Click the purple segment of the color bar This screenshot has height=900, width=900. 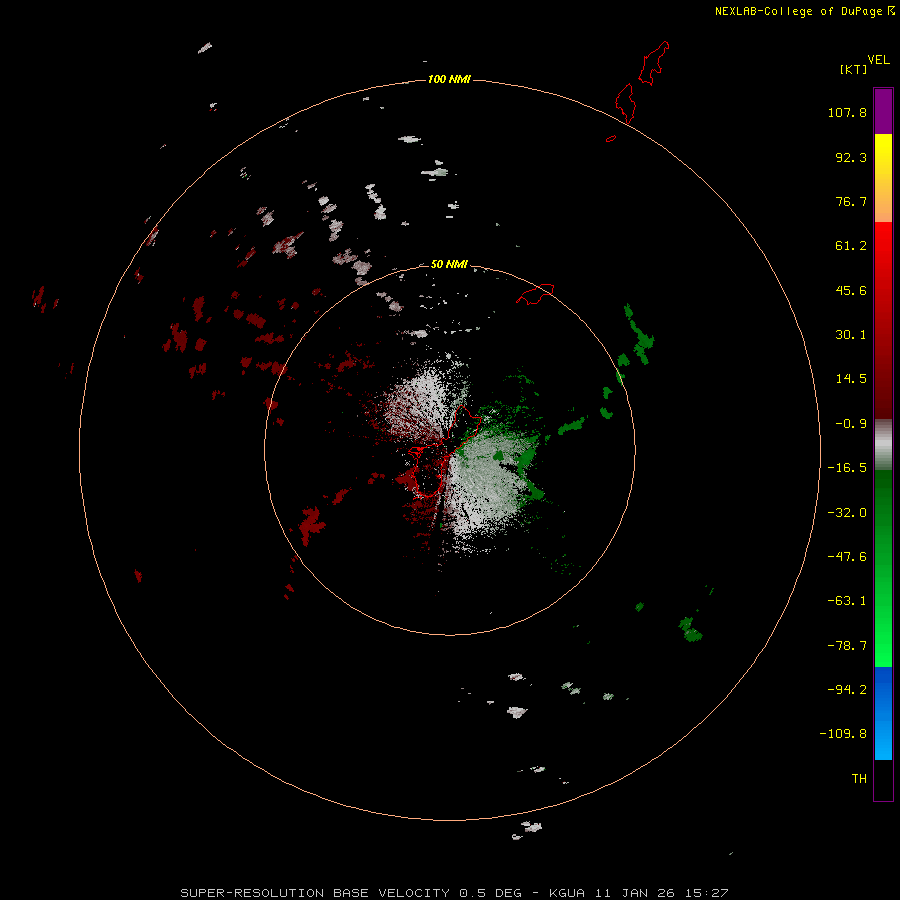[x=883, y=111]
